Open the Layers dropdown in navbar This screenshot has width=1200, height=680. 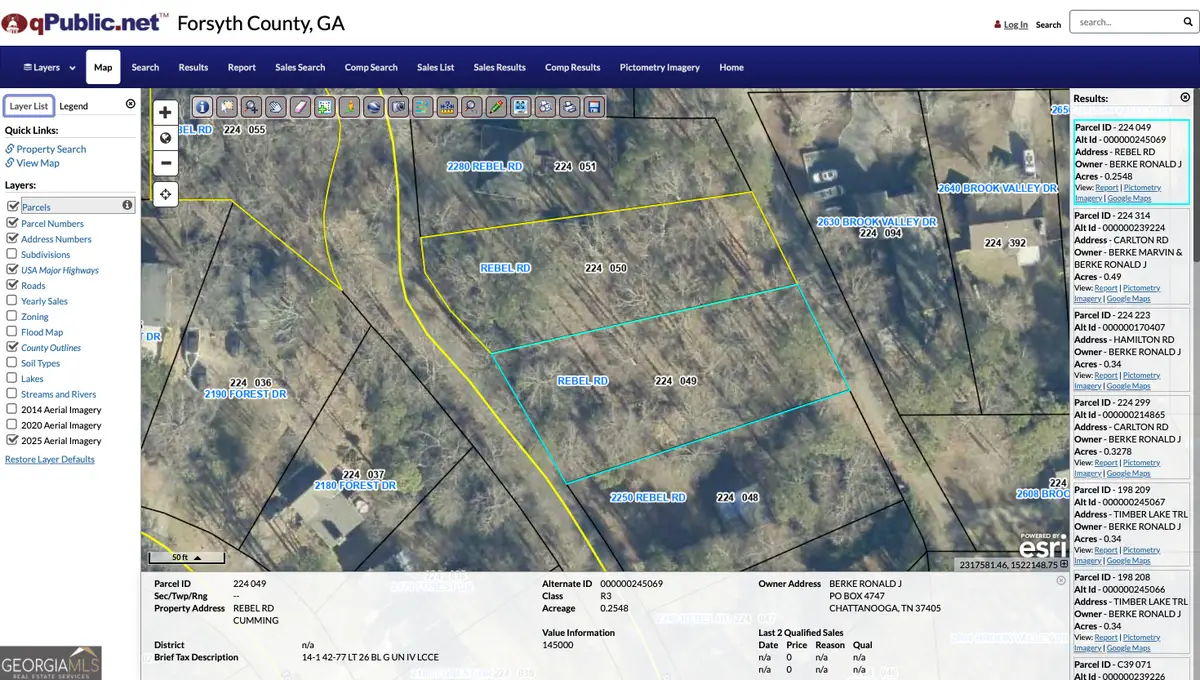[x=49, y=68]
